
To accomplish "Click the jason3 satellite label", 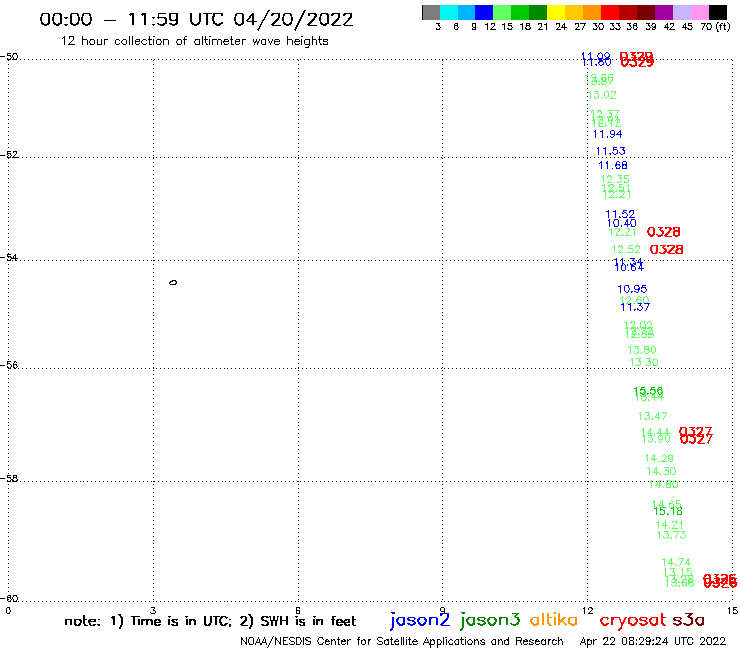I will coord(490,620).
